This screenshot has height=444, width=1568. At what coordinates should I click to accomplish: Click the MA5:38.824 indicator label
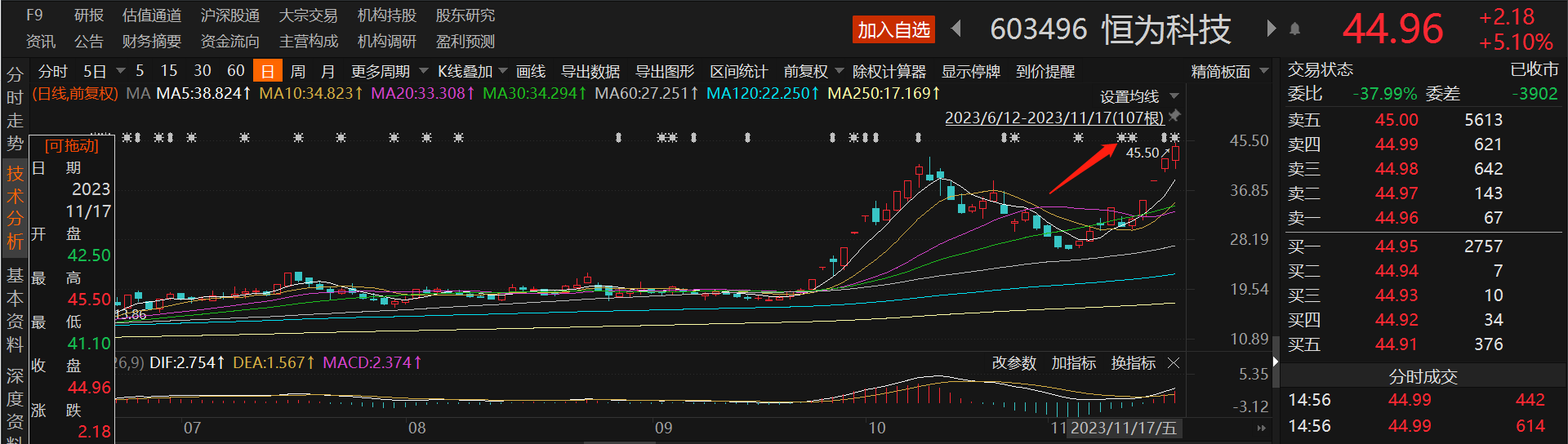click(204, 94)
